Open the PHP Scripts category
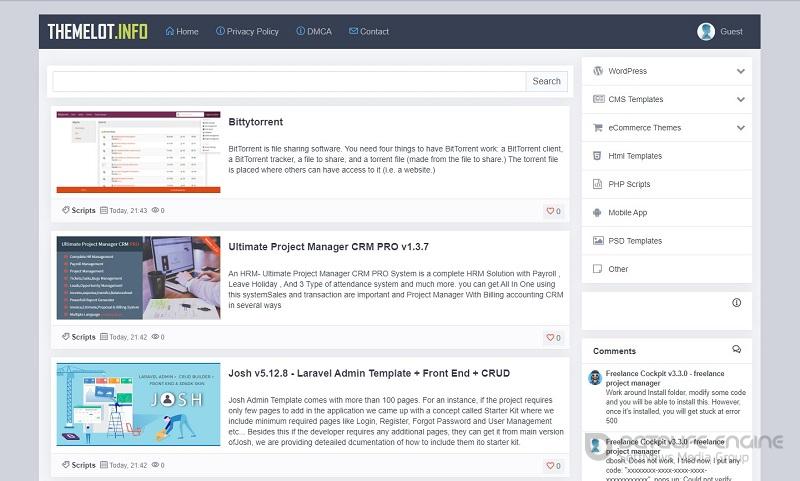Image resolution: width=800 pixels, height=481 pixels. [x=629, y=184]
